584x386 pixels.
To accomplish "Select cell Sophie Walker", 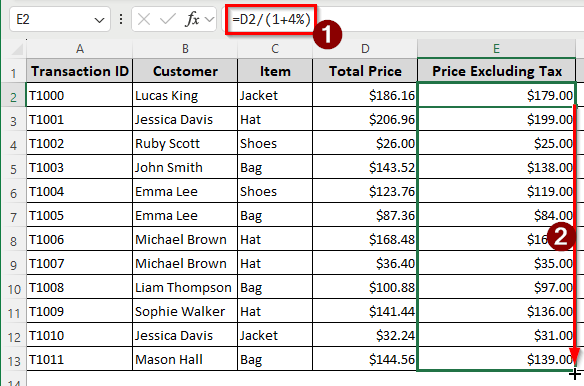I will click(x=185, y=311).
